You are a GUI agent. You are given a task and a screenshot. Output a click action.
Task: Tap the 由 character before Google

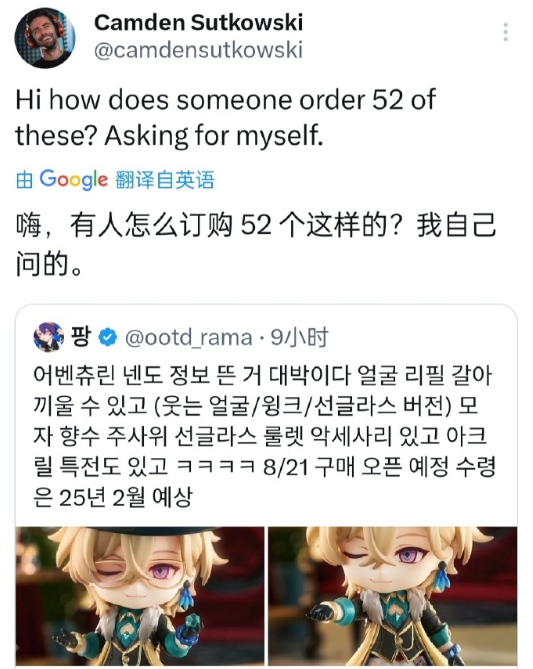[x=24, y=180]
